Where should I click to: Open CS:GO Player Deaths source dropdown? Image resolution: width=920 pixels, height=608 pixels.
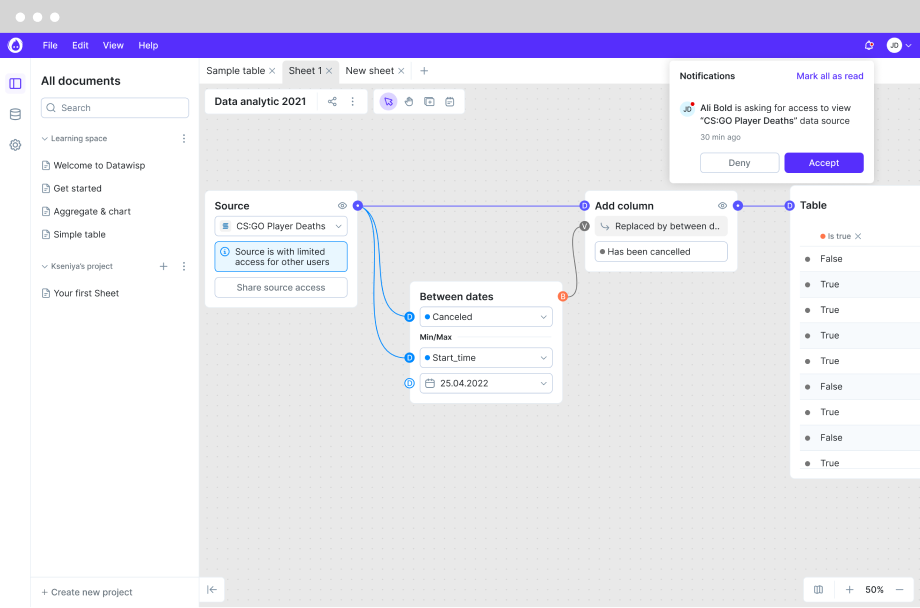click(x=281, y=226)
